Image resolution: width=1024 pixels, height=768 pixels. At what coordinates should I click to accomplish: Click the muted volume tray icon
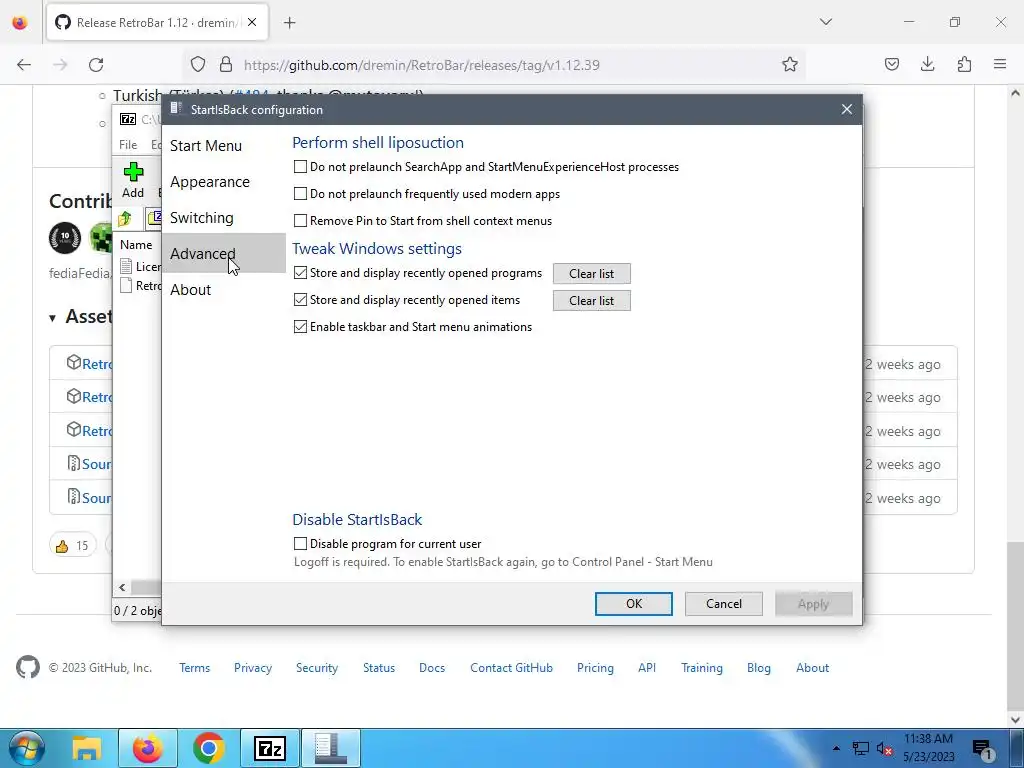click(885, 749)
